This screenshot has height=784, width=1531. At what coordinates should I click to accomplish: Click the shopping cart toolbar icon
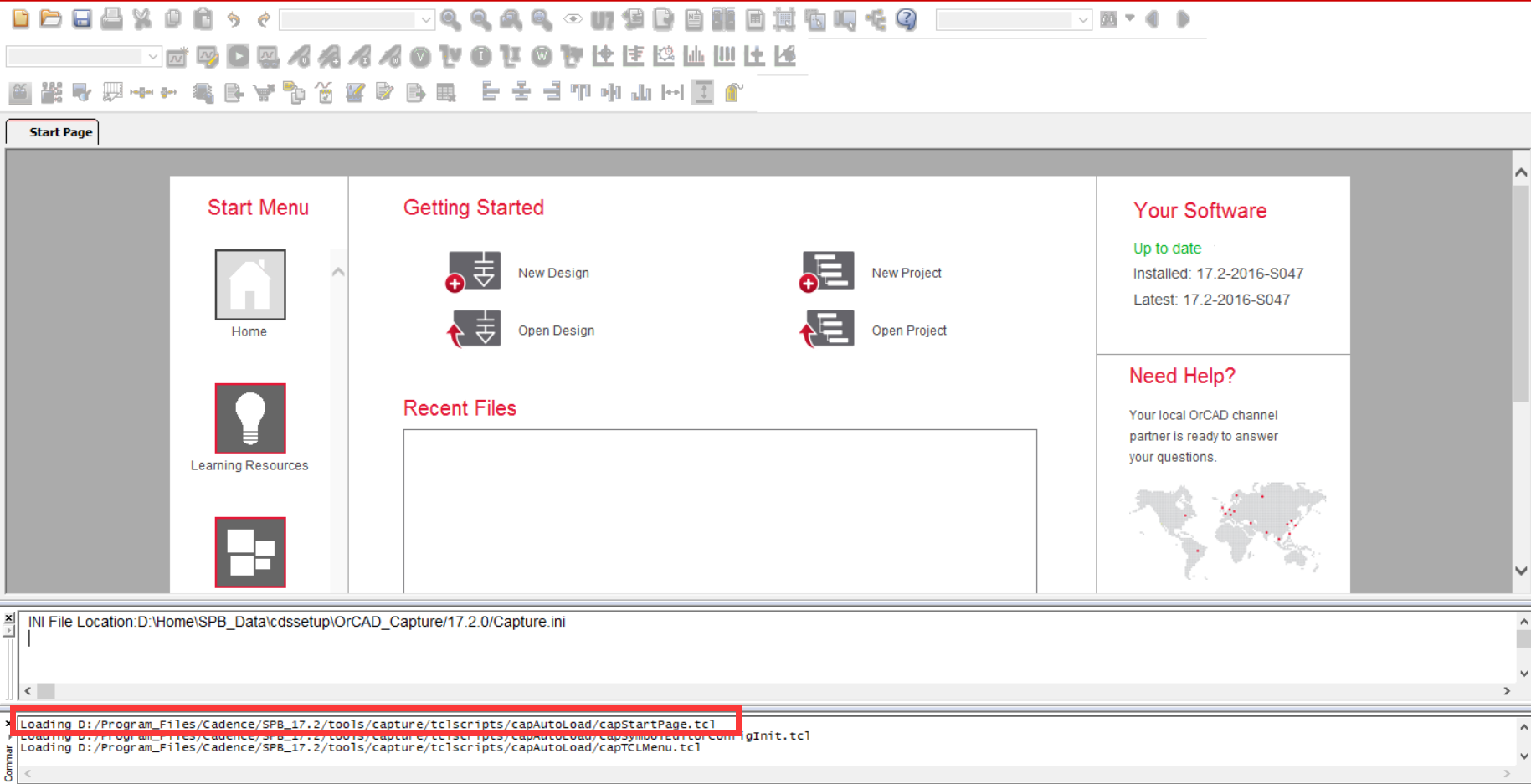pos(264,92)
